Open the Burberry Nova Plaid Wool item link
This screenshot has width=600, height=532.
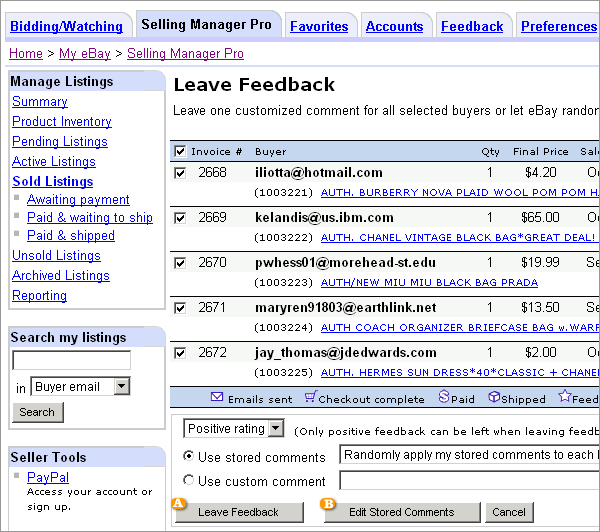(x=460, y=193)
